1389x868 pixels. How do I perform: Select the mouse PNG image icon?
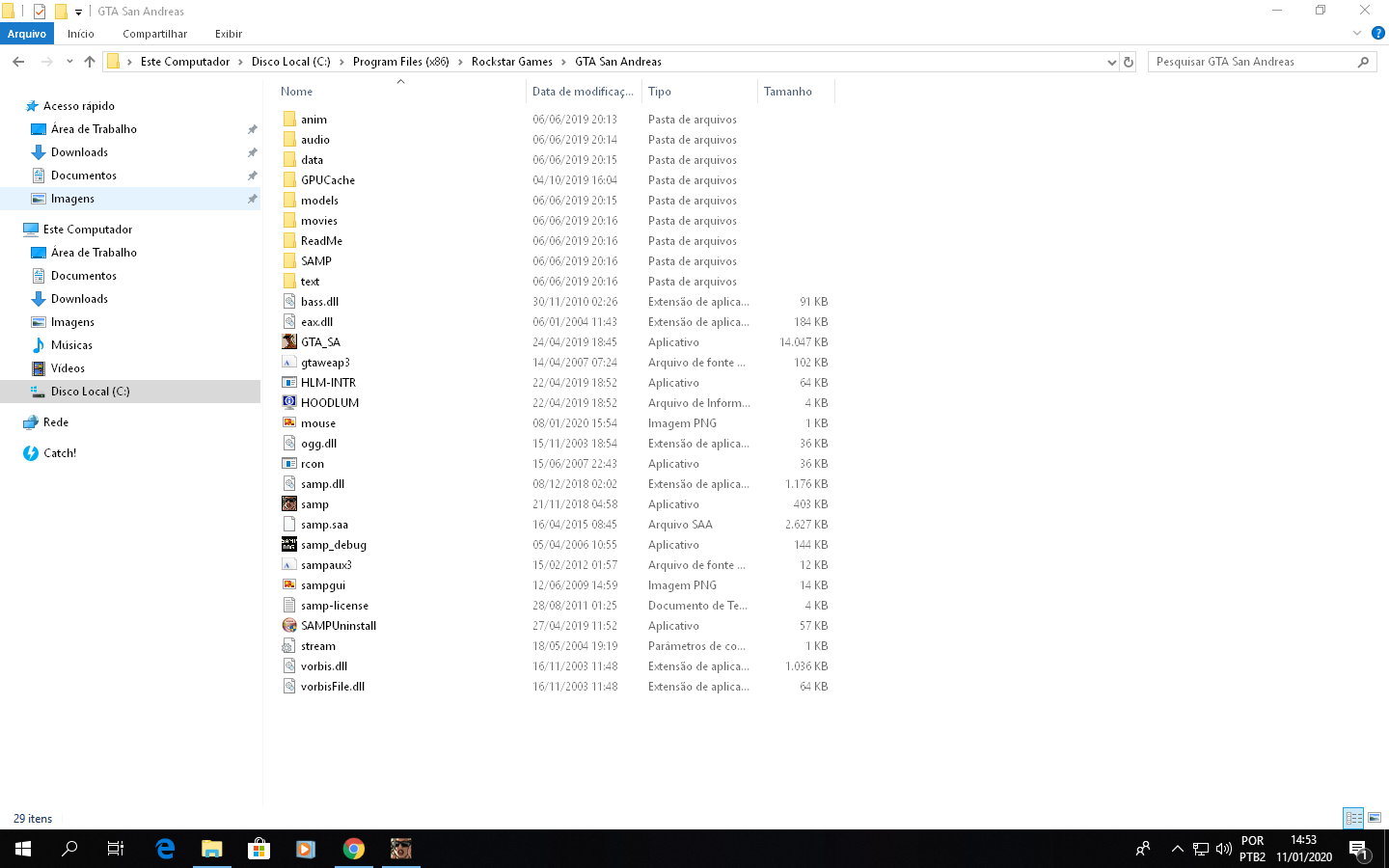click(289, 423)
